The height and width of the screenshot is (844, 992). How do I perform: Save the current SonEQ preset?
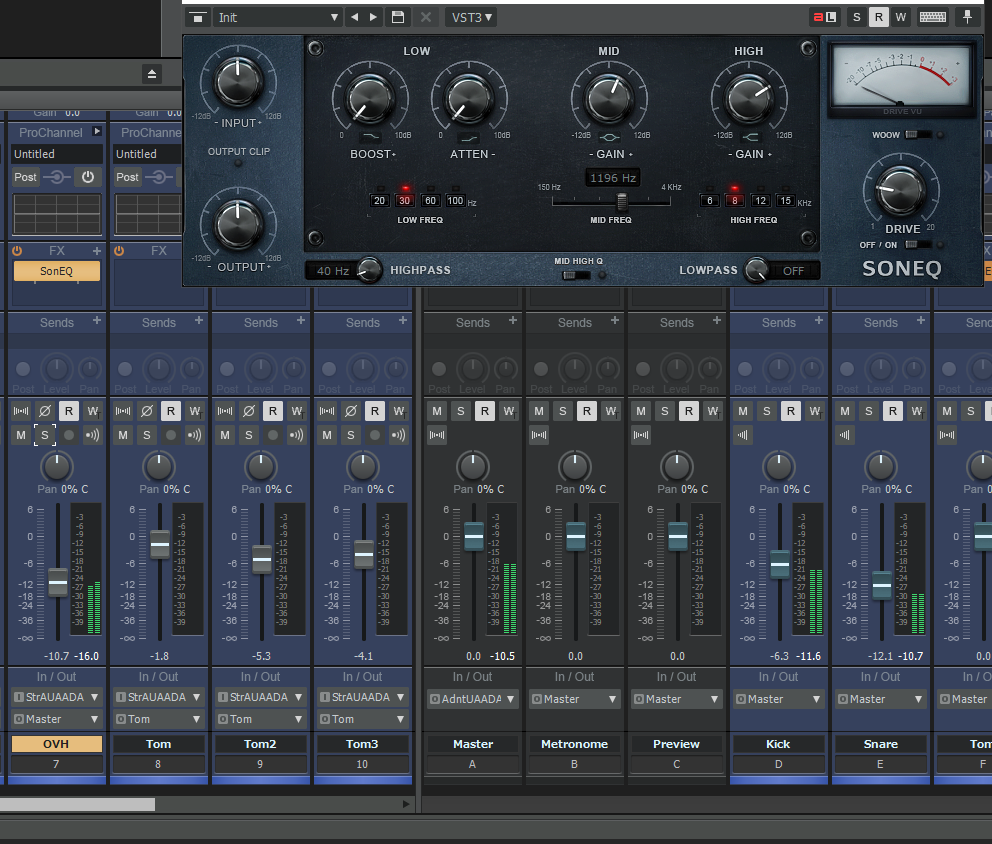click(398, 17)
